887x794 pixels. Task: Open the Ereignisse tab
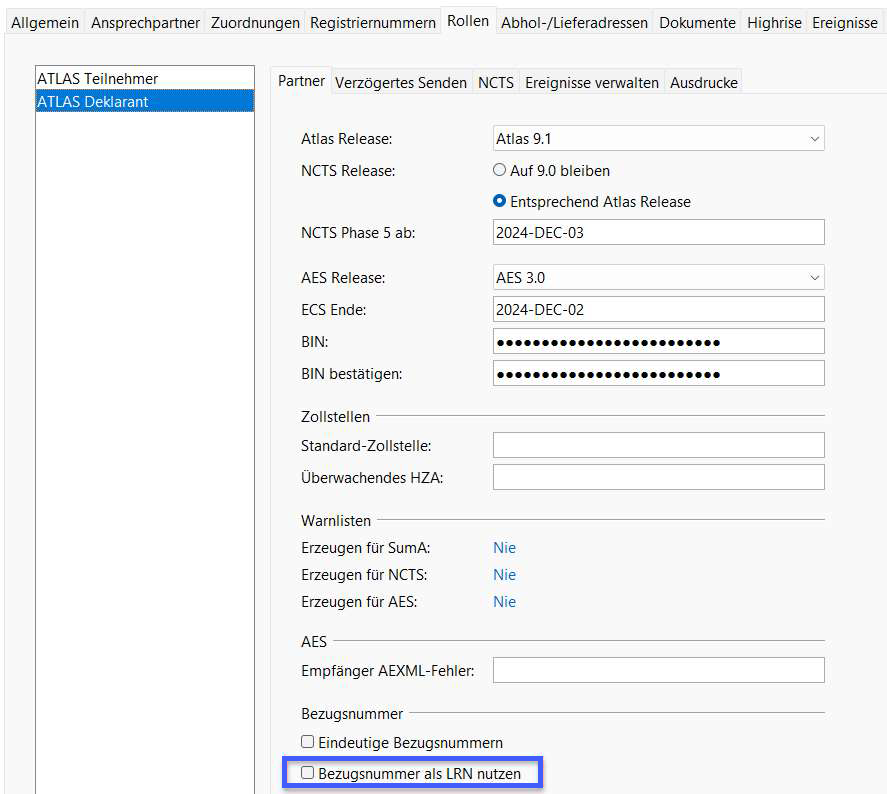click(845, 22)
